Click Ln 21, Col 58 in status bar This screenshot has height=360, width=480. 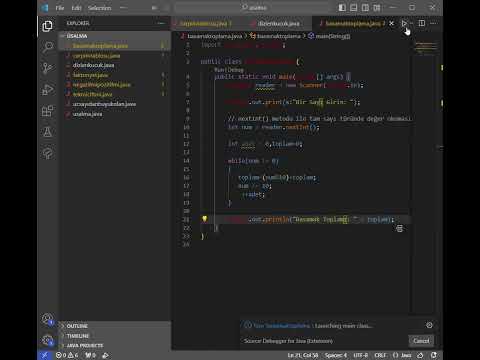pyautogui.click(x=303, y=355)
